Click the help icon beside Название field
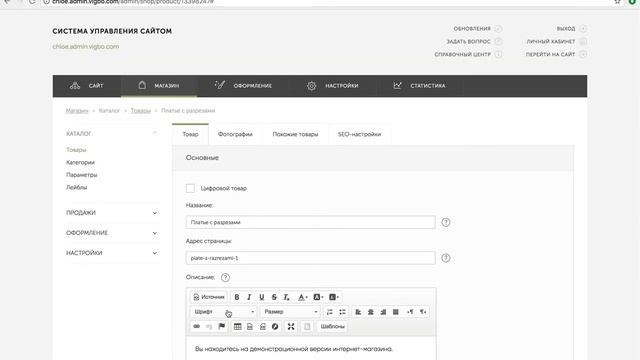Viewport: 640px width, 360px height. 446,222
